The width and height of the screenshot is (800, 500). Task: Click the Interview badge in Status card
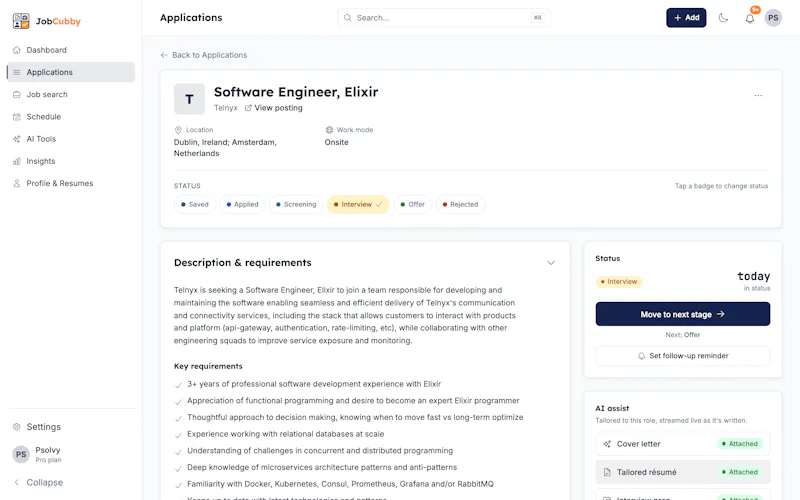point(619,282)
